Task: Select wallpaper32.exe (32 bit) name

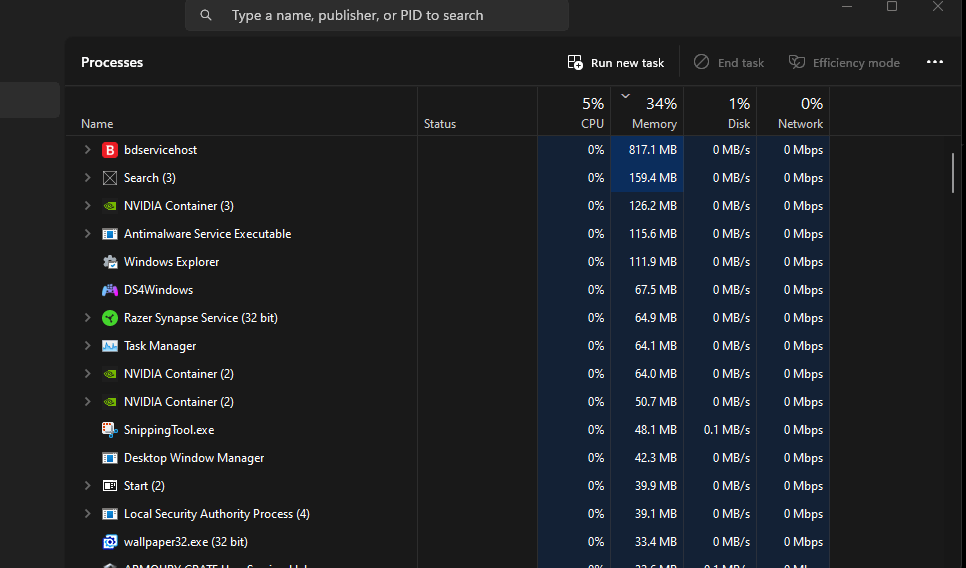Action: click(x=185, y=542)
